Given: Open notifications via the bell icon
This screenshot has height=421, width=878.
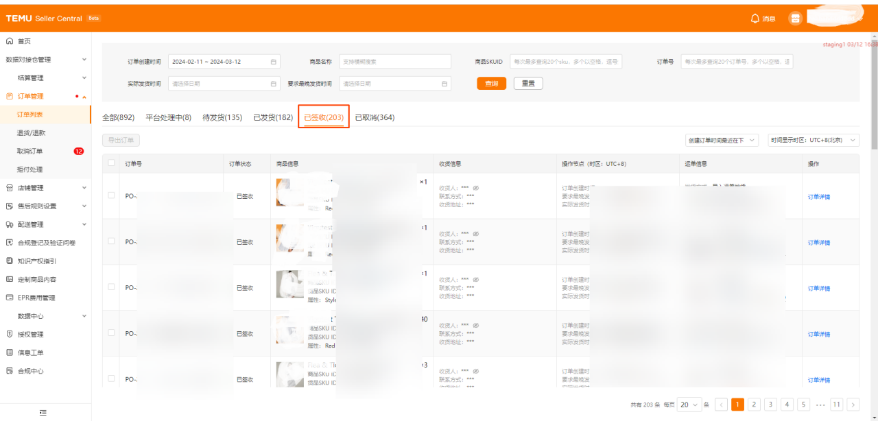Looking at the screenshot, I should 755,18.
